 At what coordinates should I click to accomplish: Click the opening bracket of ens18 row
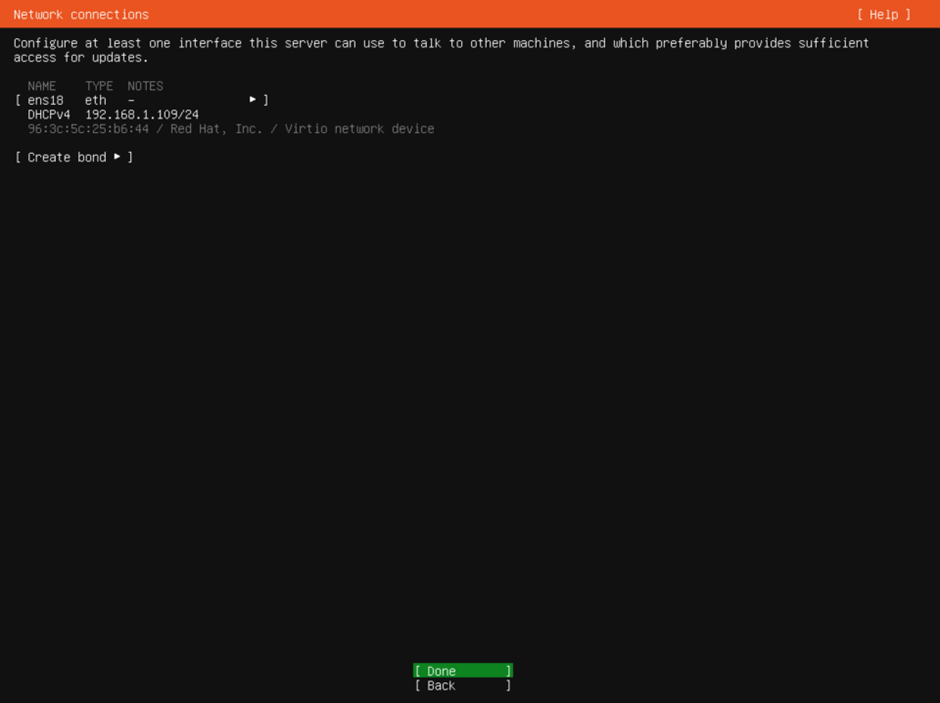[18, 100]
